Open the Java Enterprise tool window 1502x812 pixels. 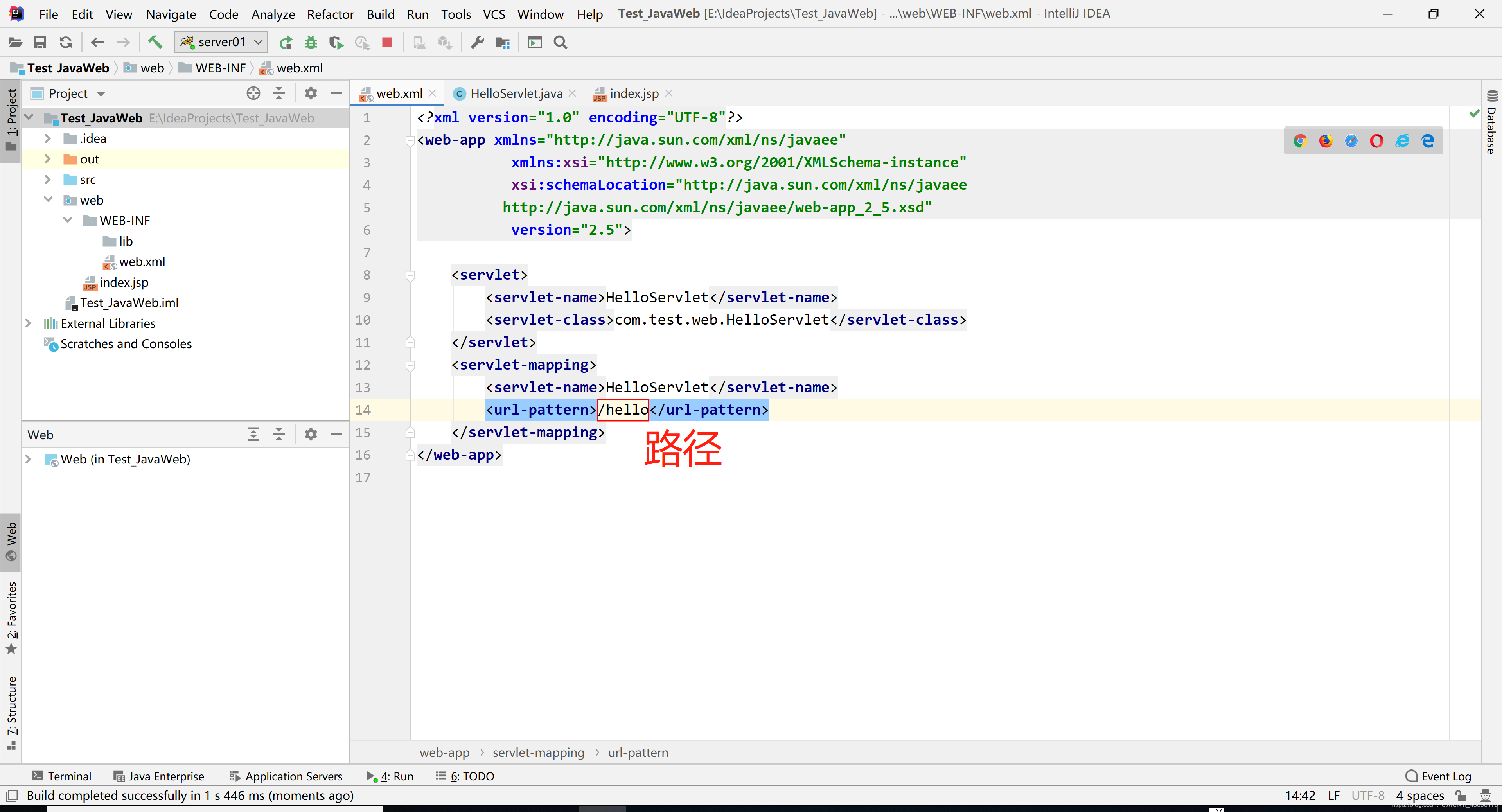click(158, 776)
